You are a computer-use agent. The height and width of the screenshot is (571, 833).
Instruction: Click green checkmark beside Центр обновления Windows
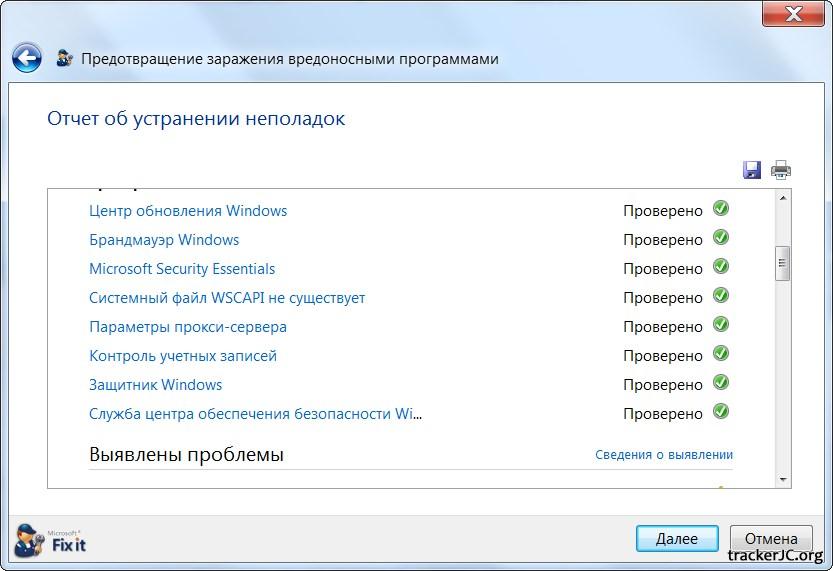tap(720, 209)
